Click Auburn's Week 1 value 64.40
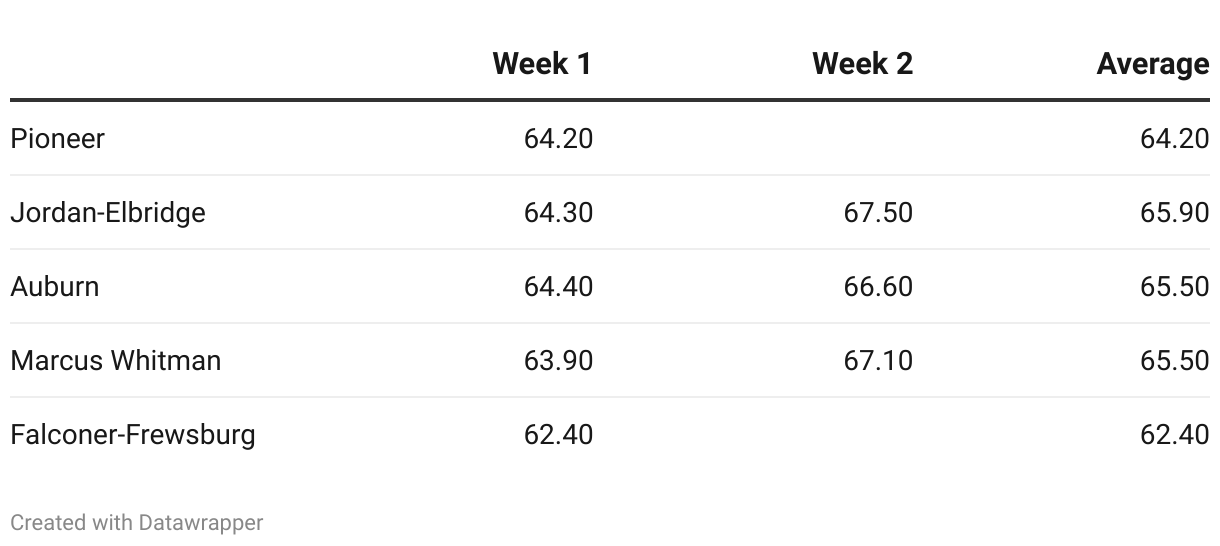Screen dimensions: 1220x546 pyautogui.click(x=558, y=286)
